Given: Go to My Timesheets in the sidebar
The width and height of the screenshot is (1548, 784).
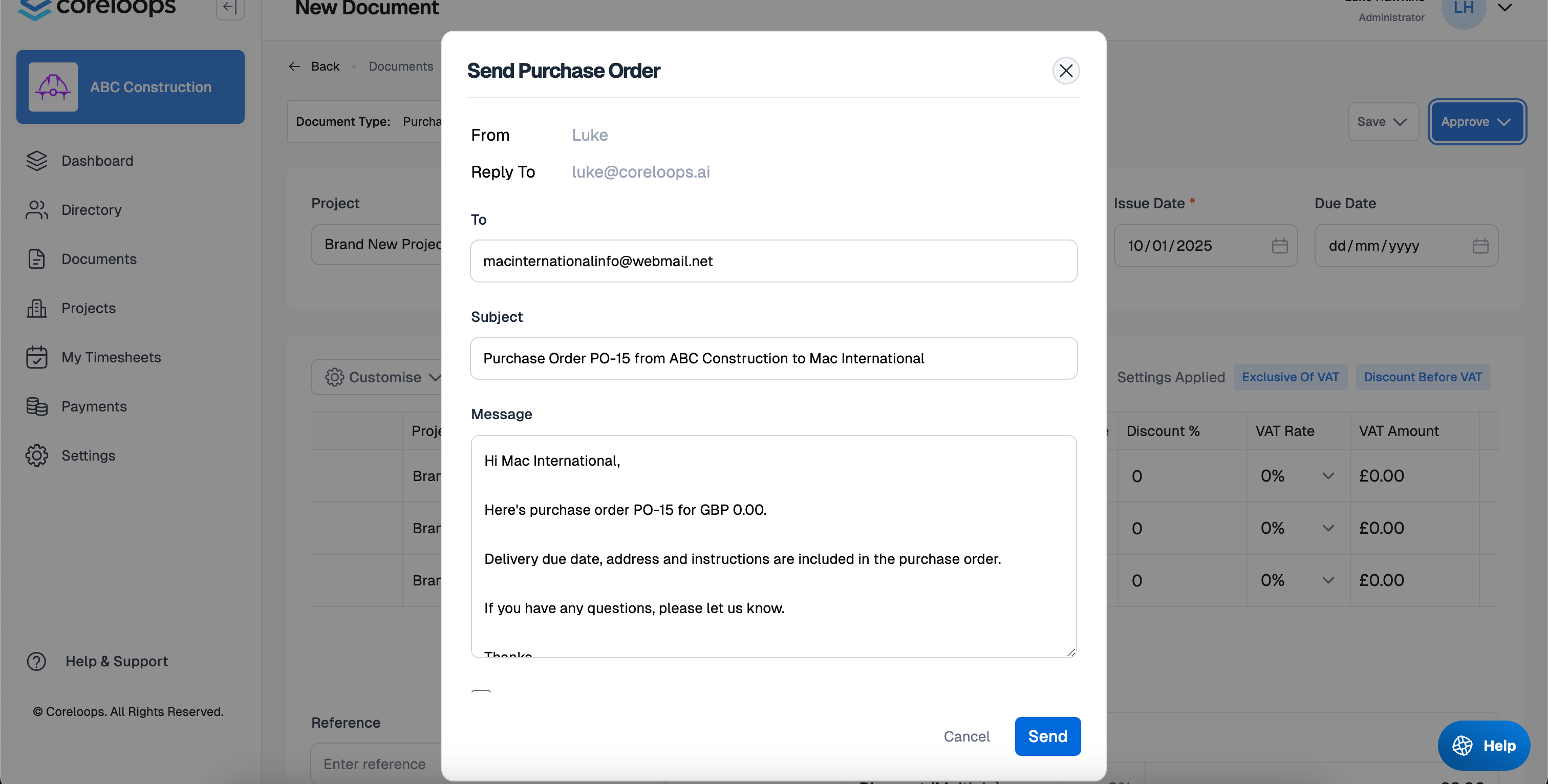Looking at the screenshot, I should [x=111, y=357].
